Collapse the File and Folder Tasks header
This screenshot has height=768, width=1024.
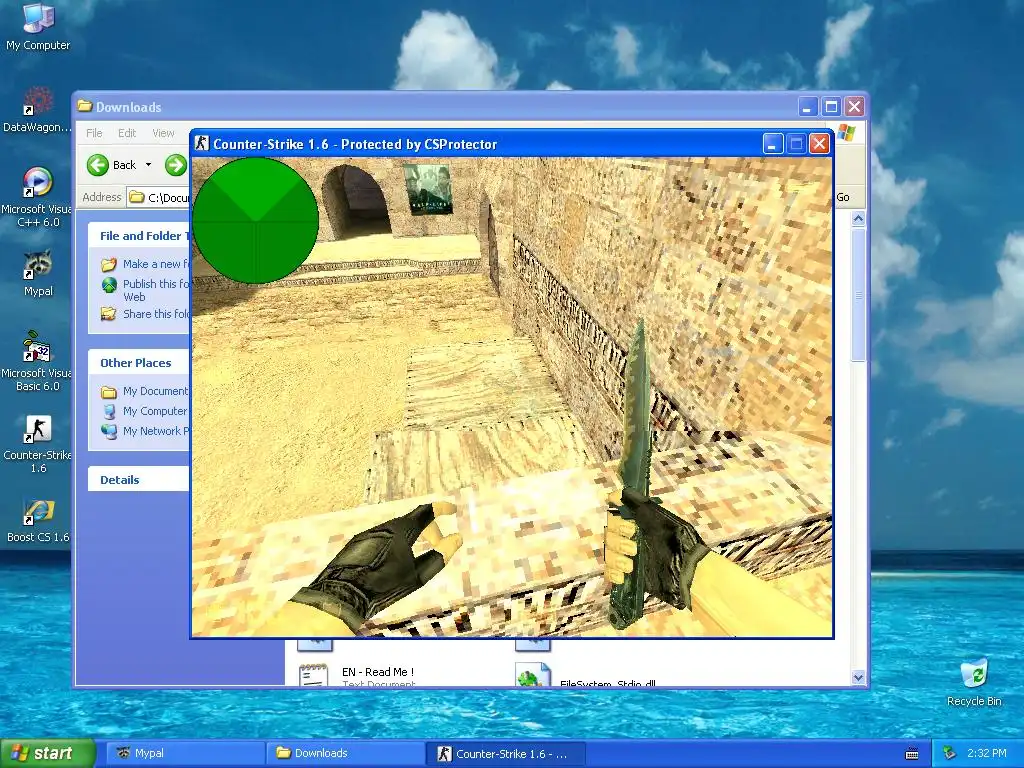138,236
